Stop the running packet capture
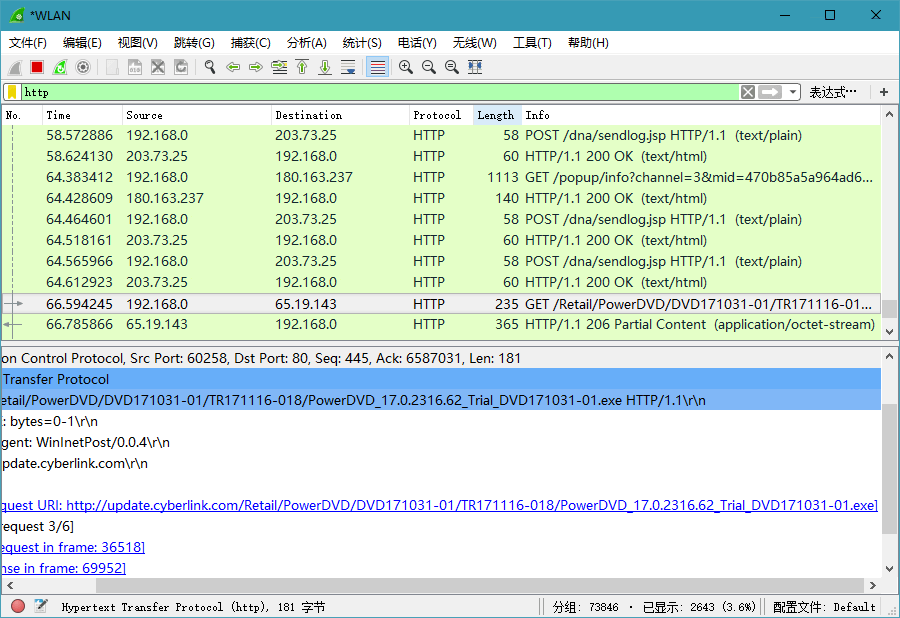 pyautogui.click(x=37, y=67)
